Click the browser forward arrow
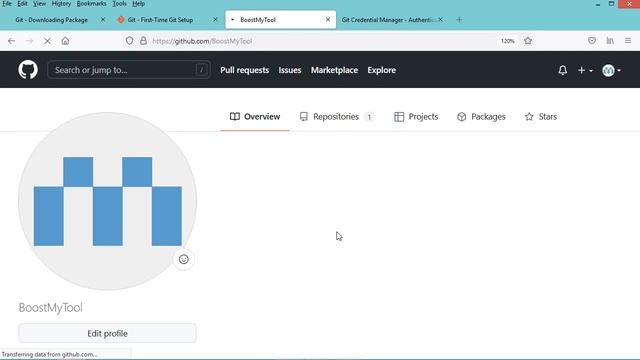Screen dimensions: 640x360 (x=29, y=41)
